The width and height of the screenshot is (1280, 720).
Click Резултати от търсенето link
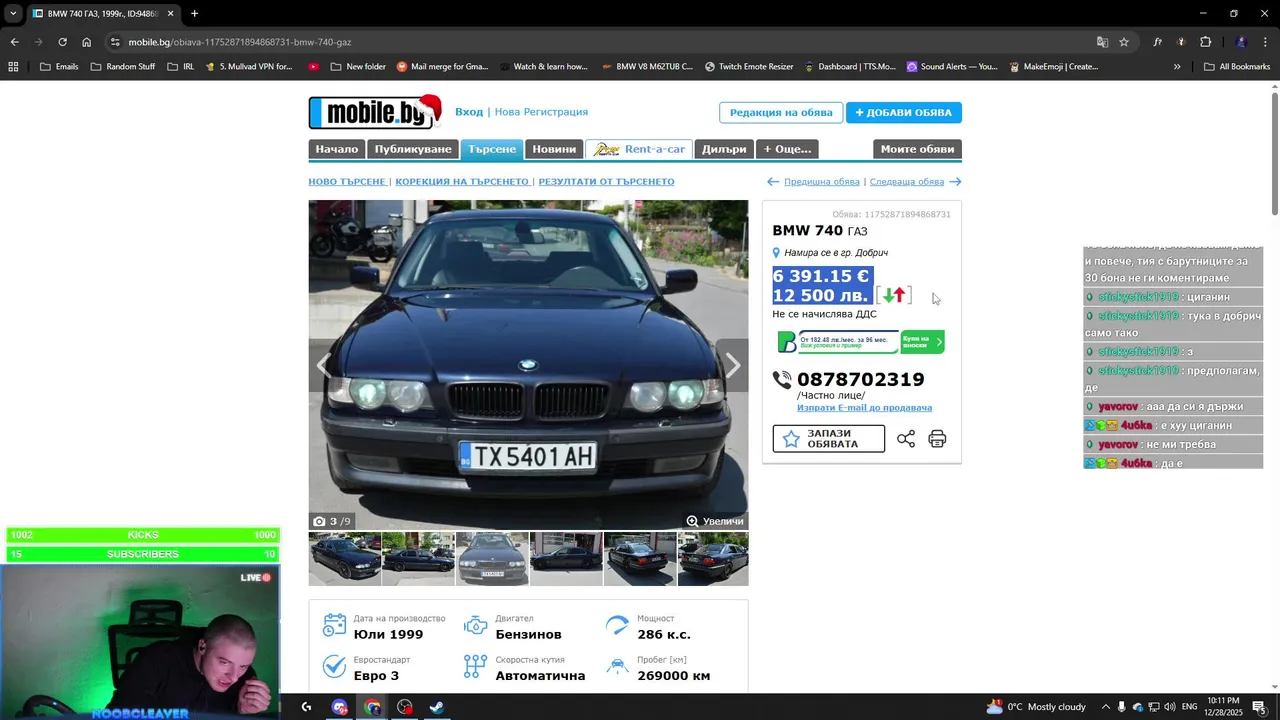coord(606,182)
